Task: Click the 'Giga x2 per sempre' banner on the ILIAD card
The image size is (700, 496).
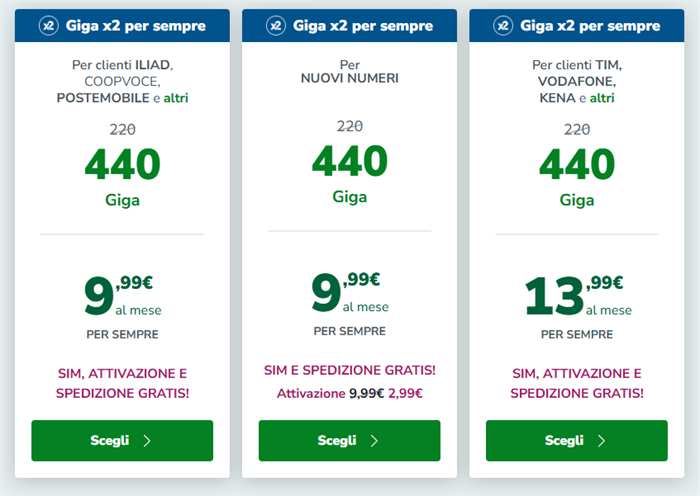Action: 122,26
